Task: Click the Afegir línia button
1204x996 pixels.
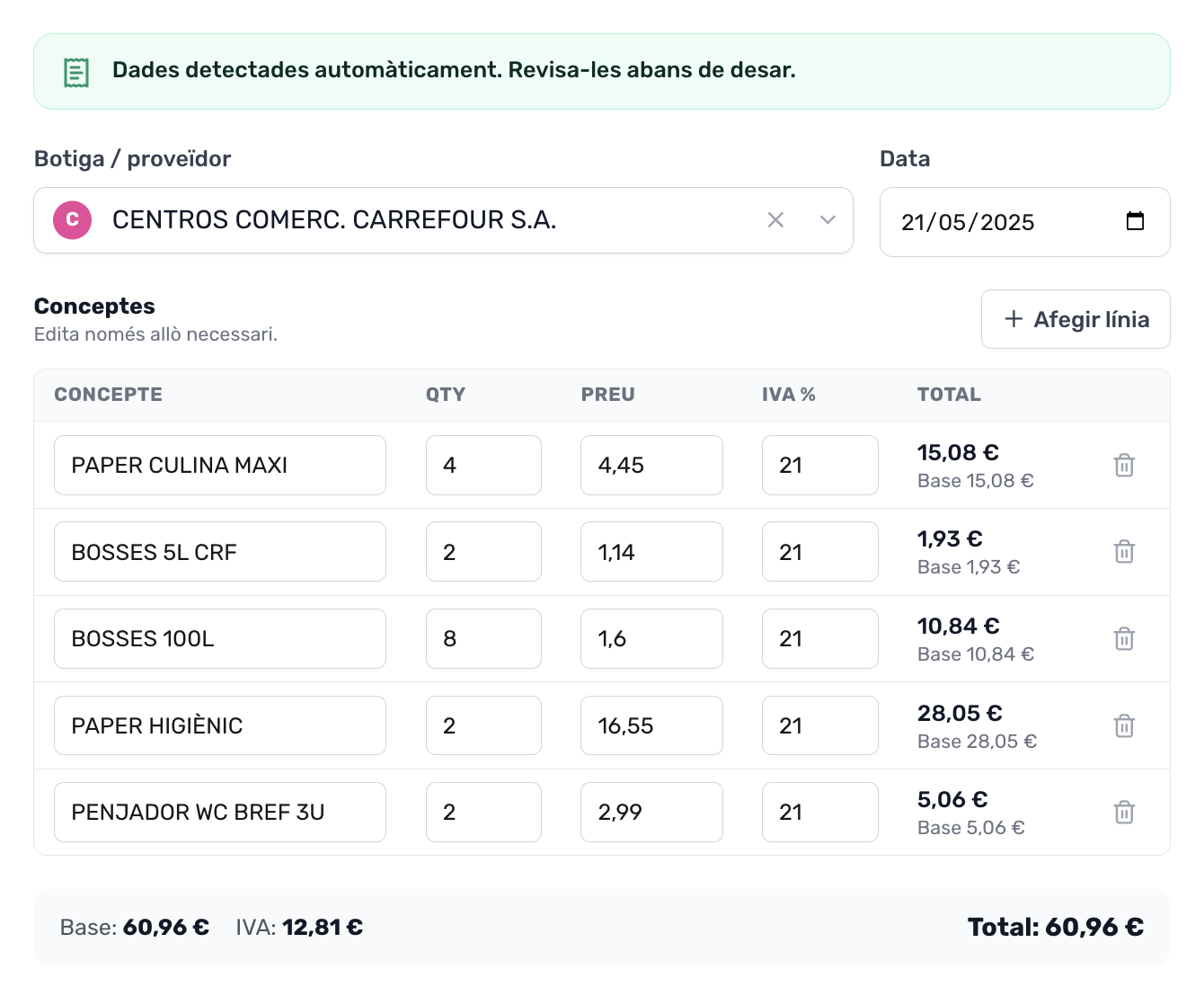Action: tap(1076, 319)
